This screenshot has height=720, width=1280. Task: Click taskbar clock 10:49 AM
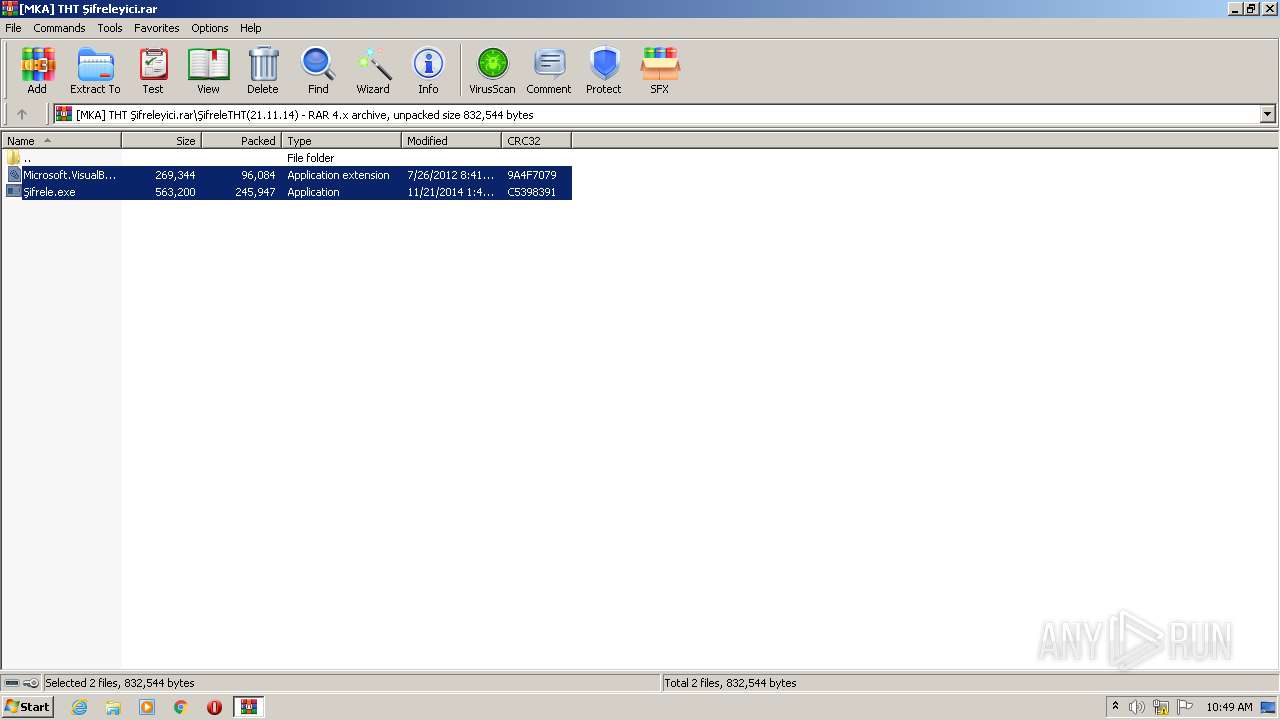click(x=1229, y=707)
